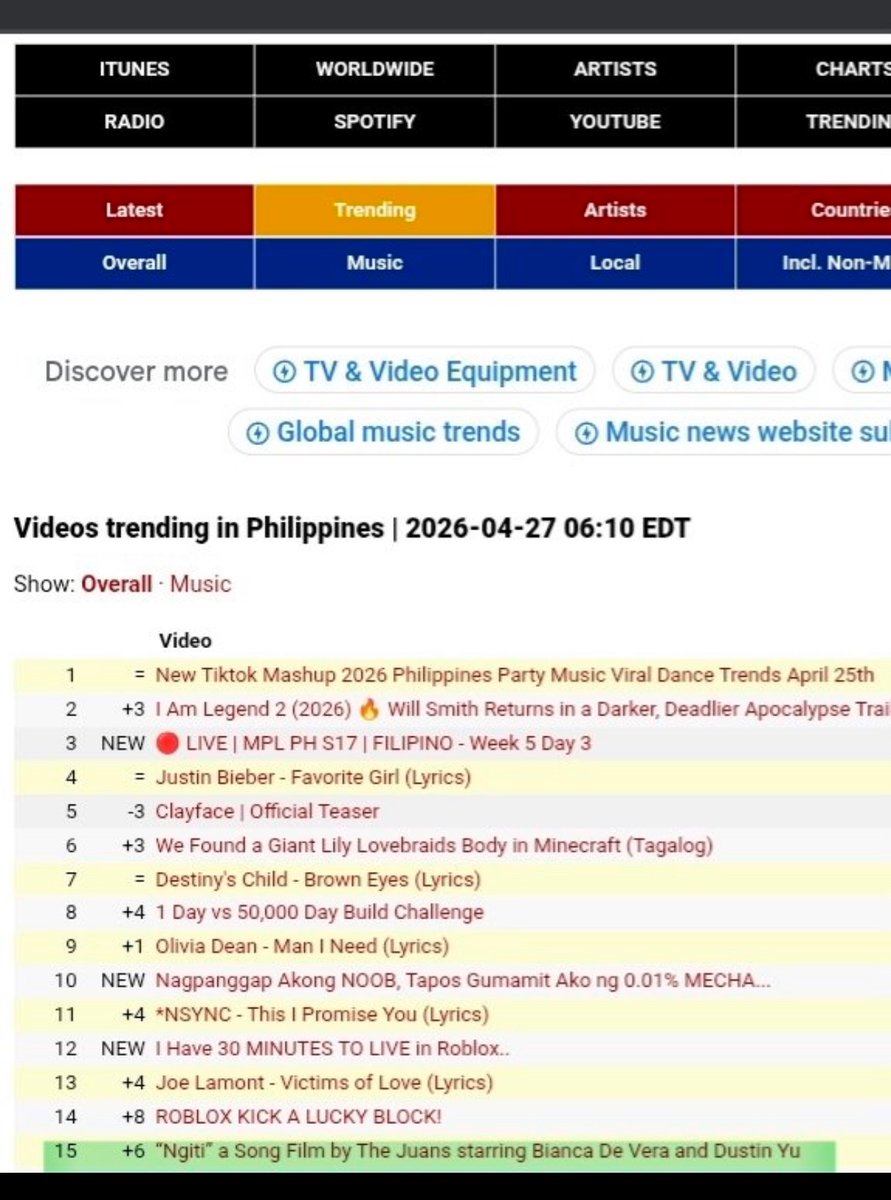Open Music news website suggestion chip
The image size is (891, 1200).
pos(724,432)
